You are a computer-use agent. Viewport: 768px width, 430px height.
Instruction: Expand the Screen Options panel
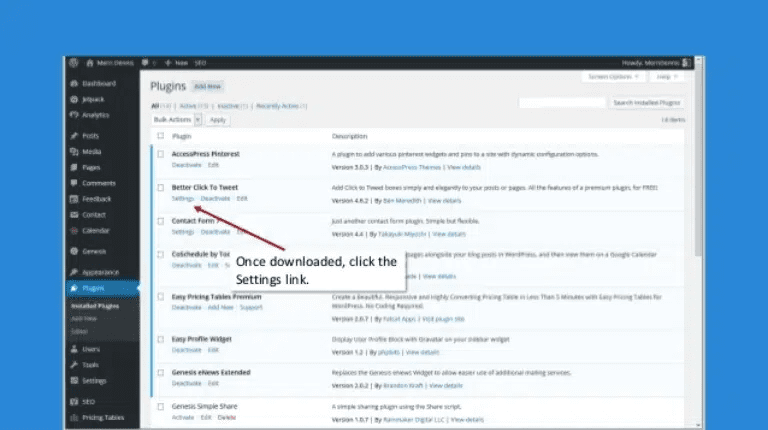[x=613, y=76]
